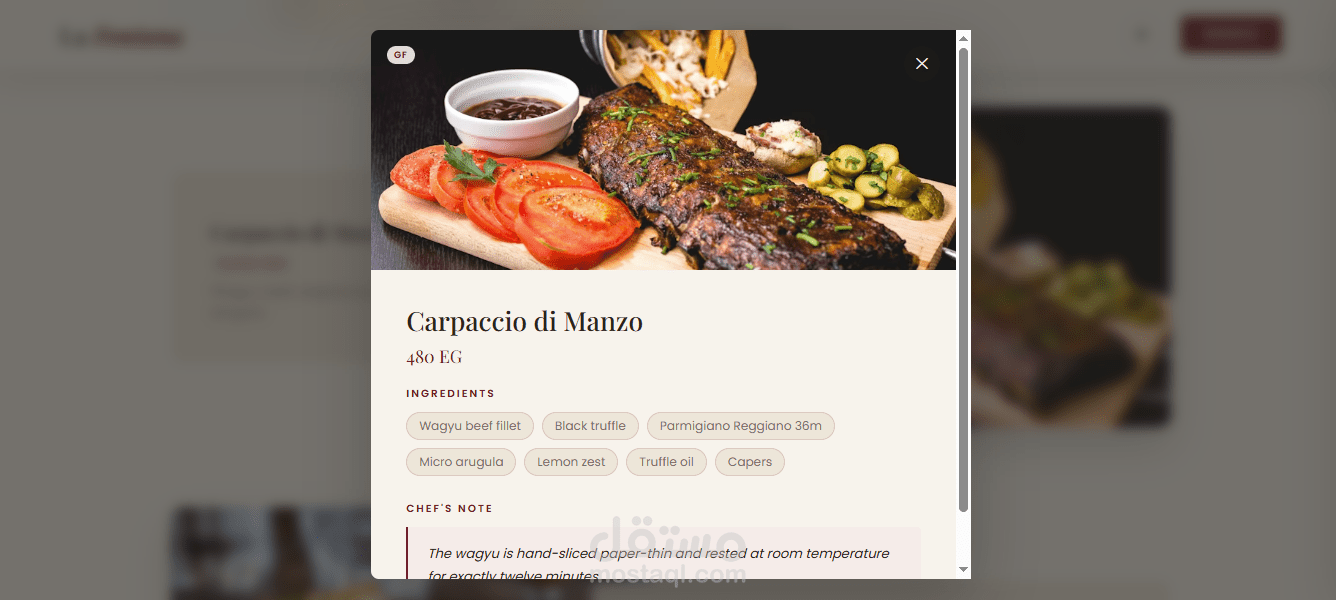Image resolution: width=1336 pixels, height=600 pixels.
Task: Click the ribs dish photo in modal
Action: pos(664,150)
